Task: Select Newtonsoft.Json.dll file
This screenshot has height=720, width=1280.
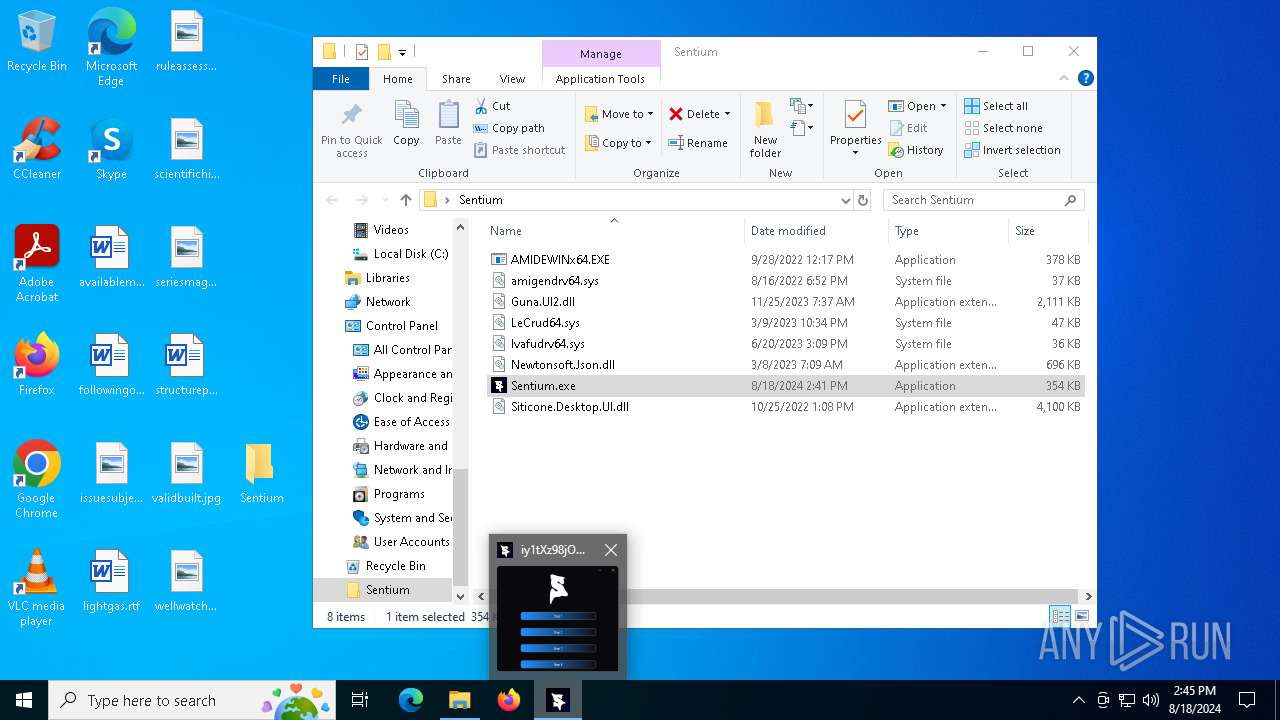Action: click(785, 365)
